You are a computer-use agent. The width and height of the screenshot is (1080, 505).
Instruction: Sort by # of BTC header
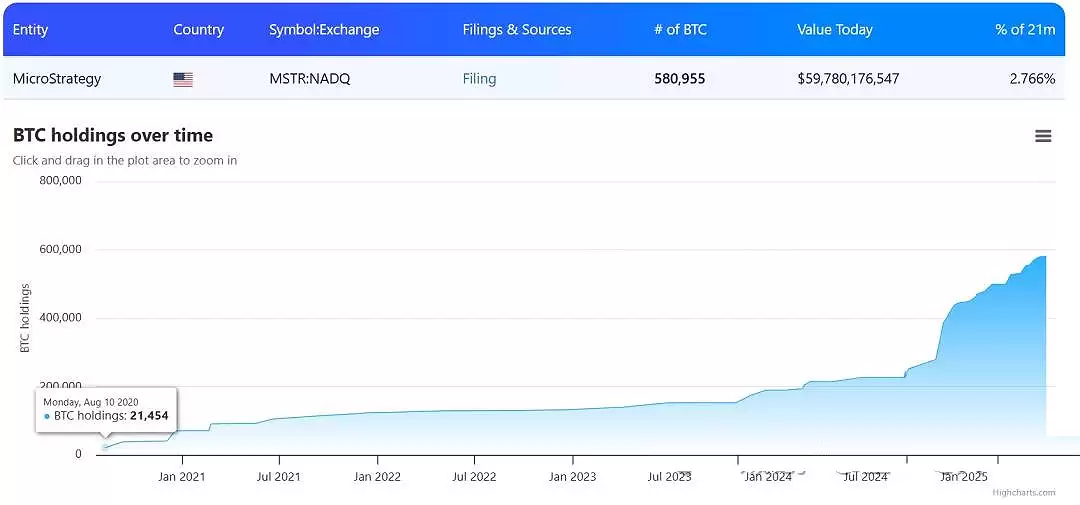681,30
